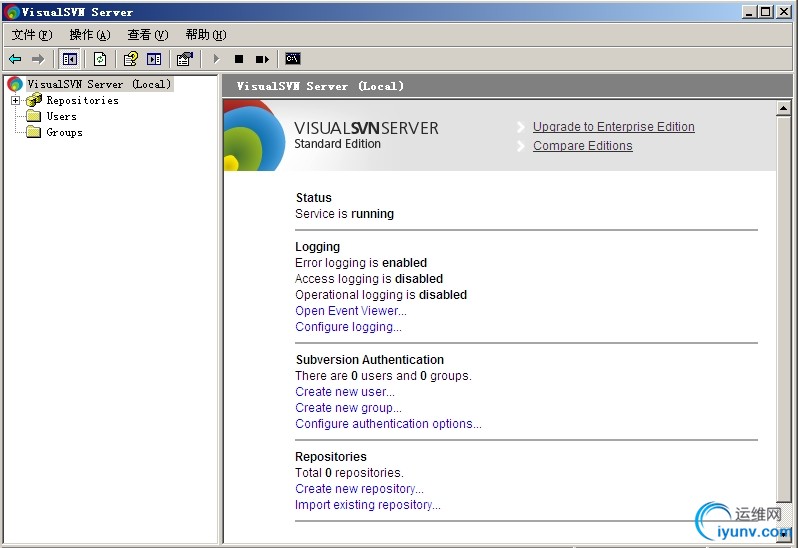Click the Logging section heading
This screenshot has width=798, height=548.
point(318,247)
